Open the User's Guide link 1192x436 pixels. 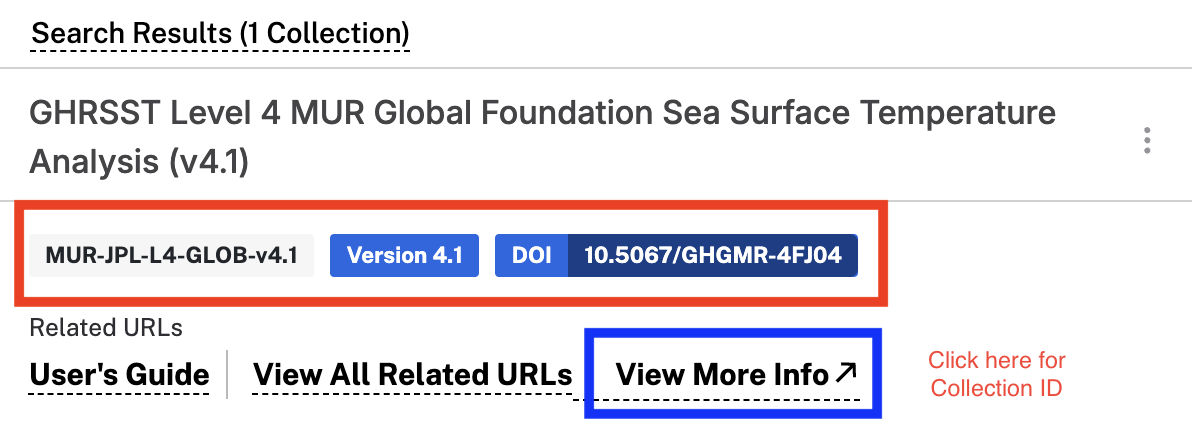coord(119,374)
